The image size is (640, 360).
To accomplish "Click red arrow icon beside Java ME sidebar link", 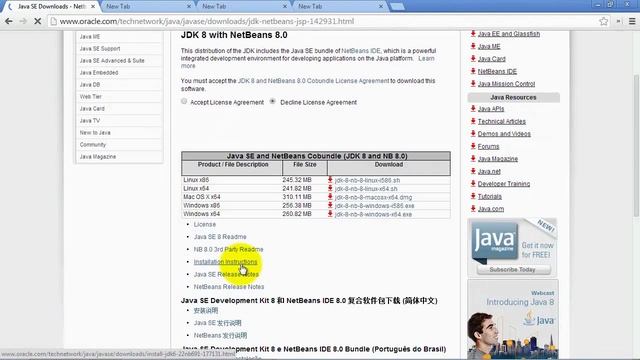I will pyautogui.click(x=473, y=46).
